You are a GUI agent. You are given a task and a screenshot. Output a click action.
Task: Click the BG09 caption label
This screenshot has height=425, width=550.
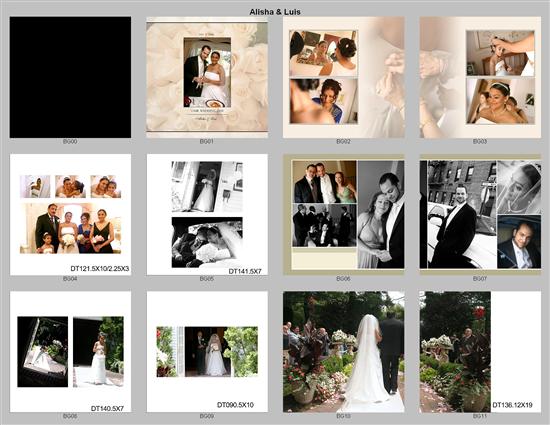[207, 416]
